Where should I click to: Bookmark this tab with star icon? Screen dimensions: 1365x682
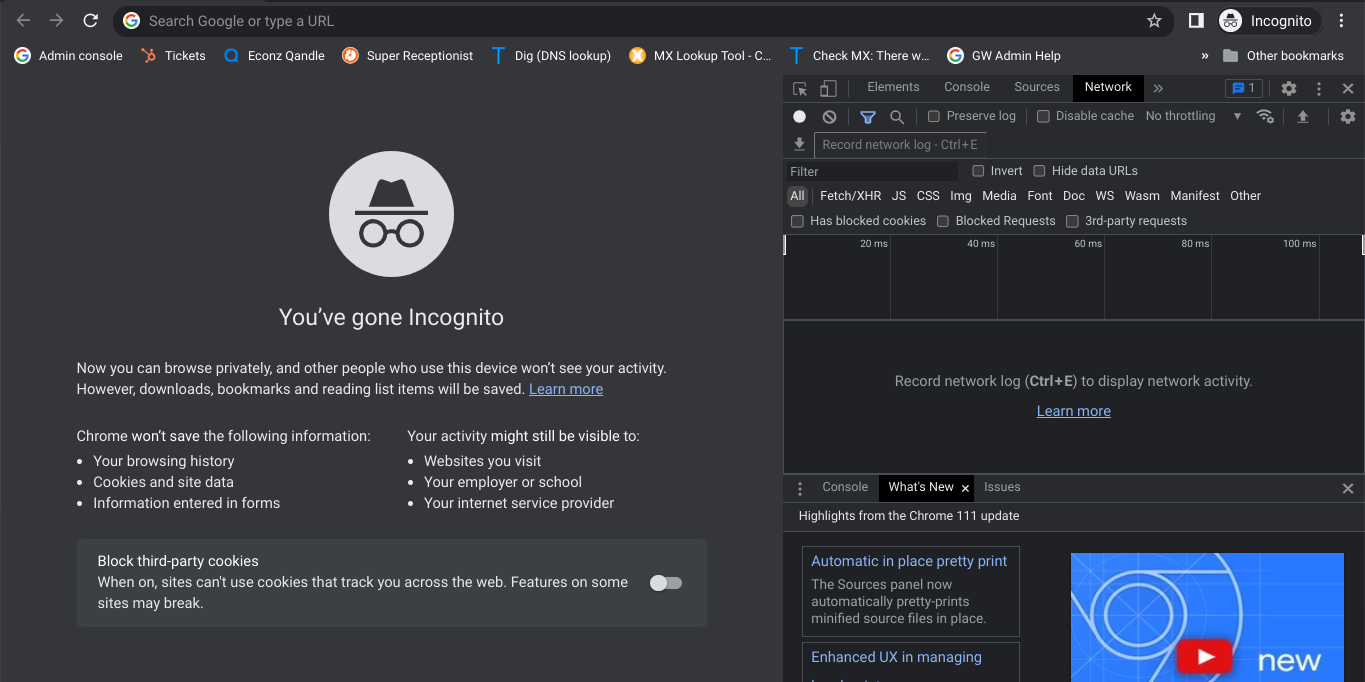click(1154, 20)
